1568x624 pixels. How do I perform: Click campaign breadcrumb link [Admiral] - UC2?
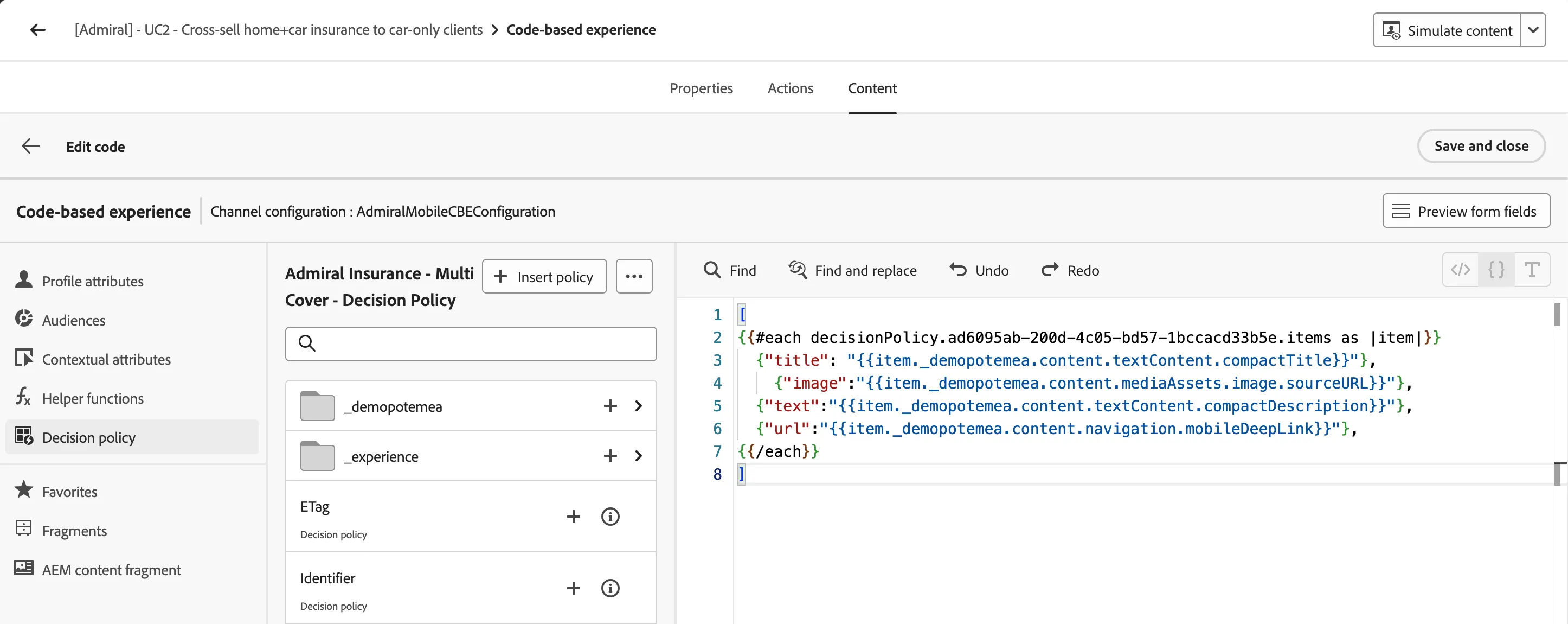(x=278, y=30)
